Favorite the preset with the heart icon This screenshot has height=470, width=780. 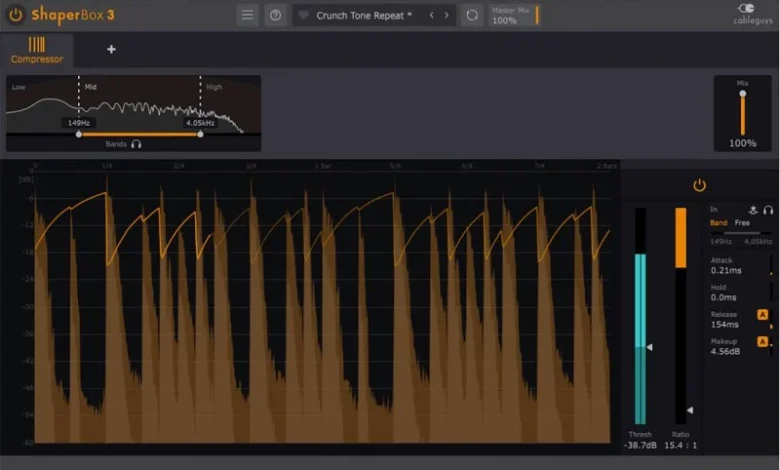tap(303, 16)
